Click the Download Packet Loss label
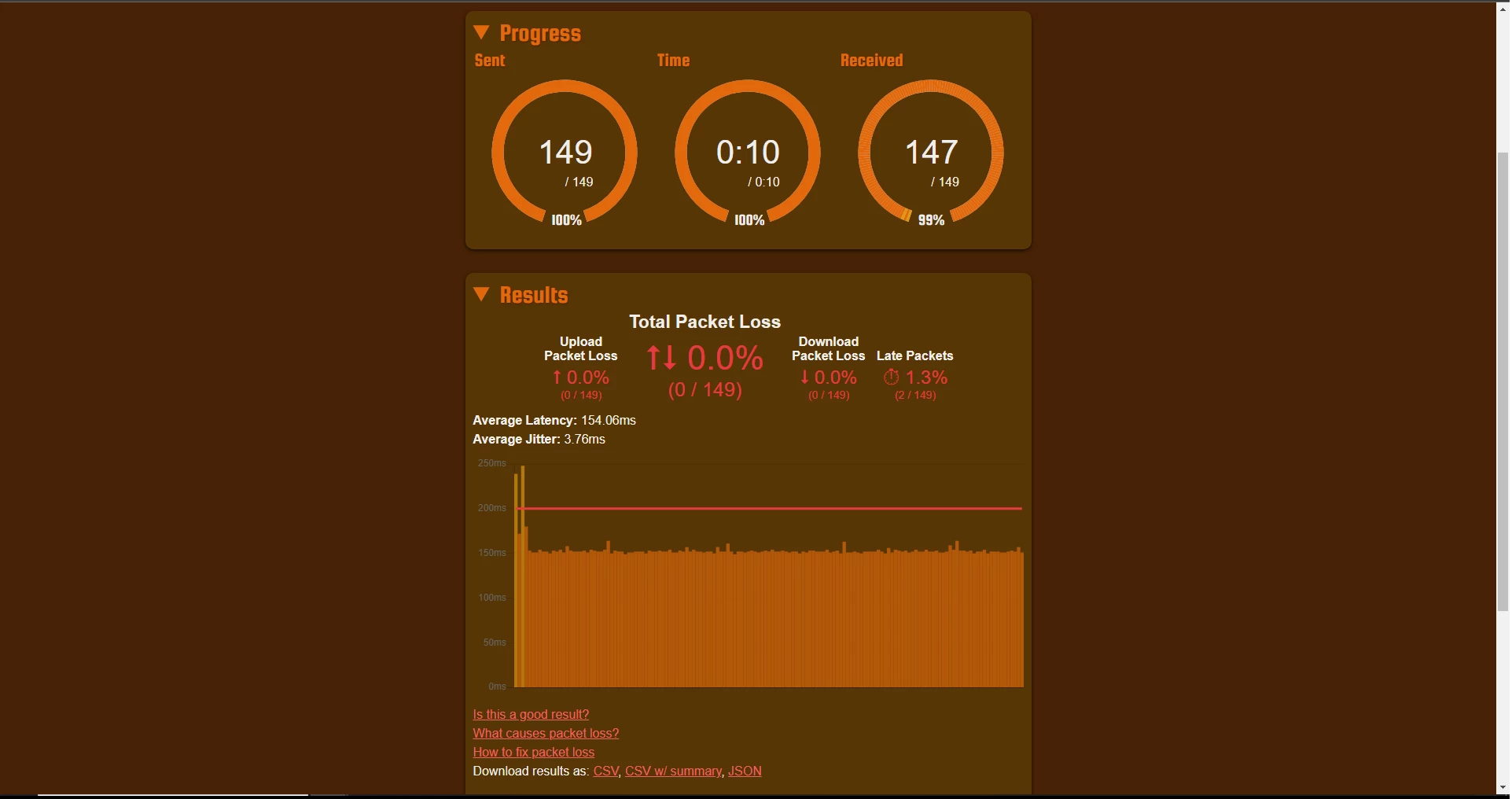 click(x=829, y=349)
